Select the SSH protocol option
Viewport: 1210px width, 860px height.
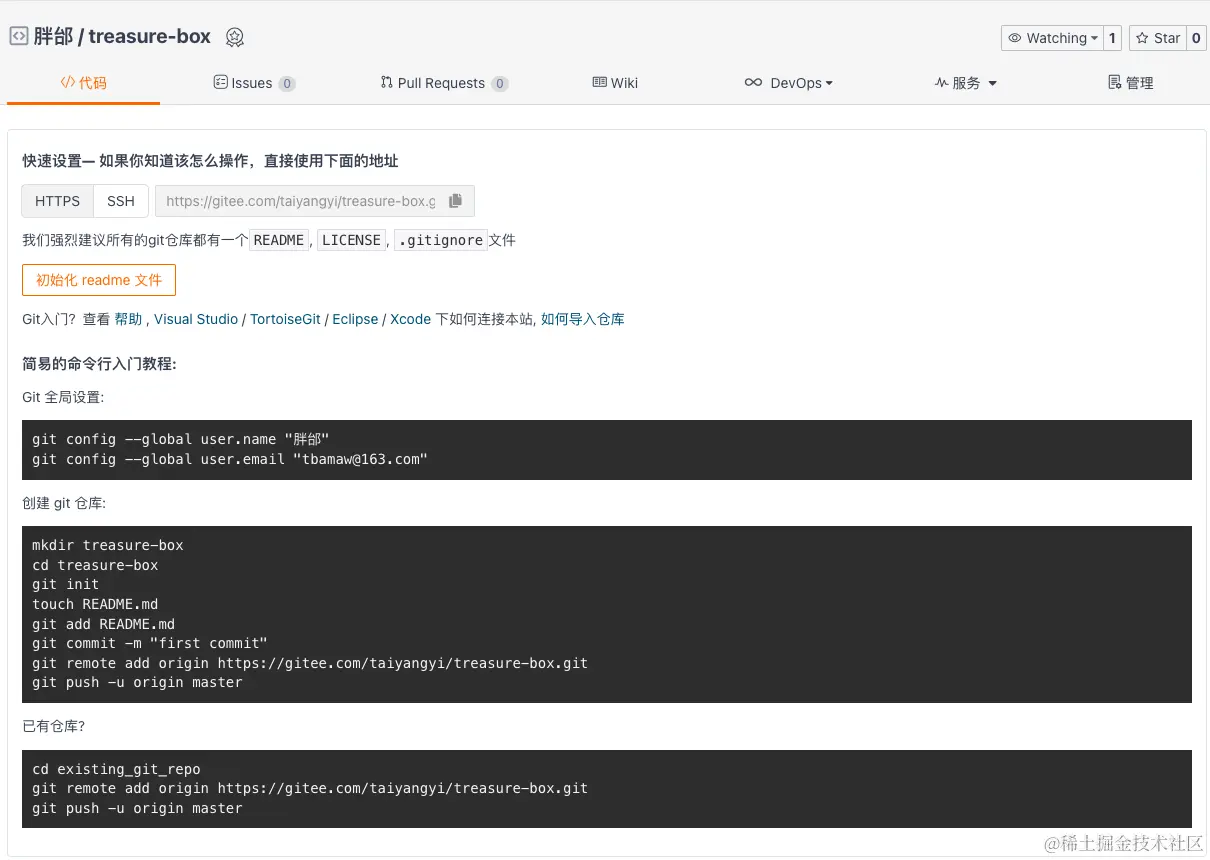click(x=121, y=201)
